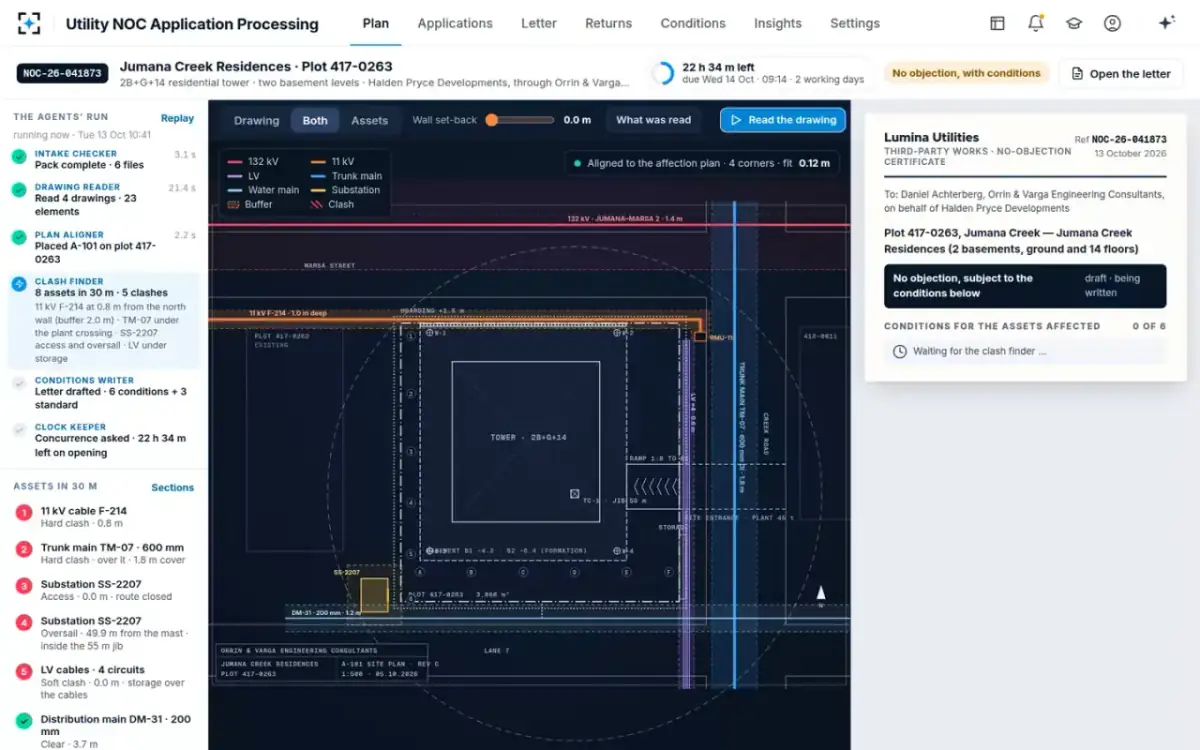Click the Waiting for the clash finder row
Viewport: 1200px width, 750px height.
[x=1025, y=352]
